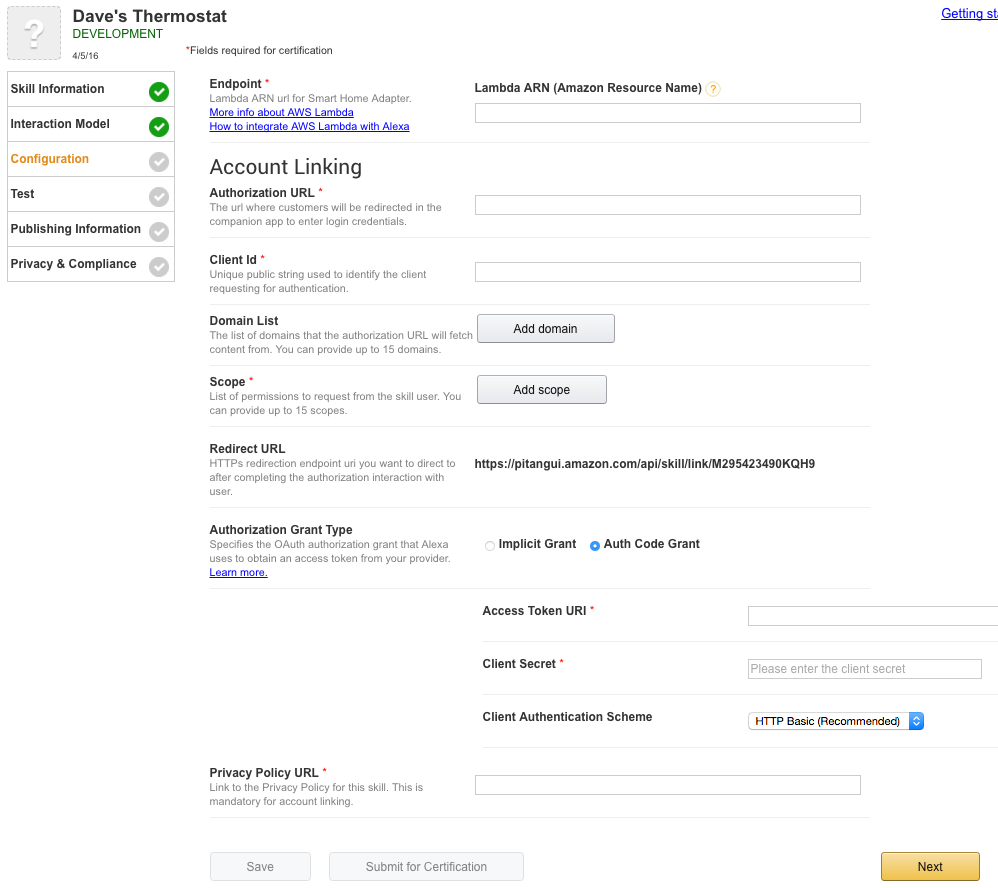The height and width of the screenshot is (888, 998).
Task: Open the Publishing Information section tab
Action: click(76, 229)
